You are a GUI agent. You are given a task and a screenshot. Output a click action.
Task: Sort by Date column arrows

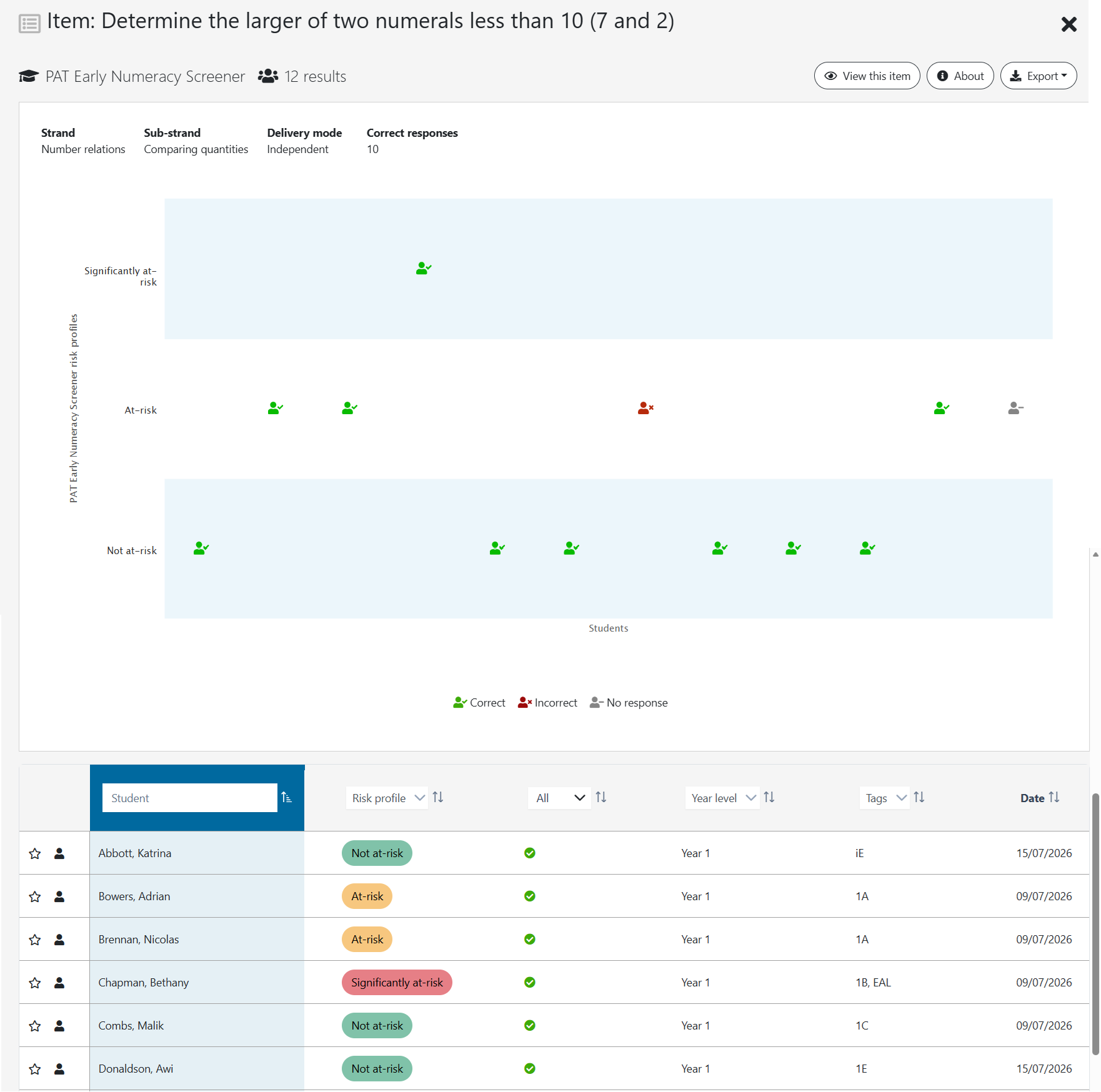(x=1054, y=798)
